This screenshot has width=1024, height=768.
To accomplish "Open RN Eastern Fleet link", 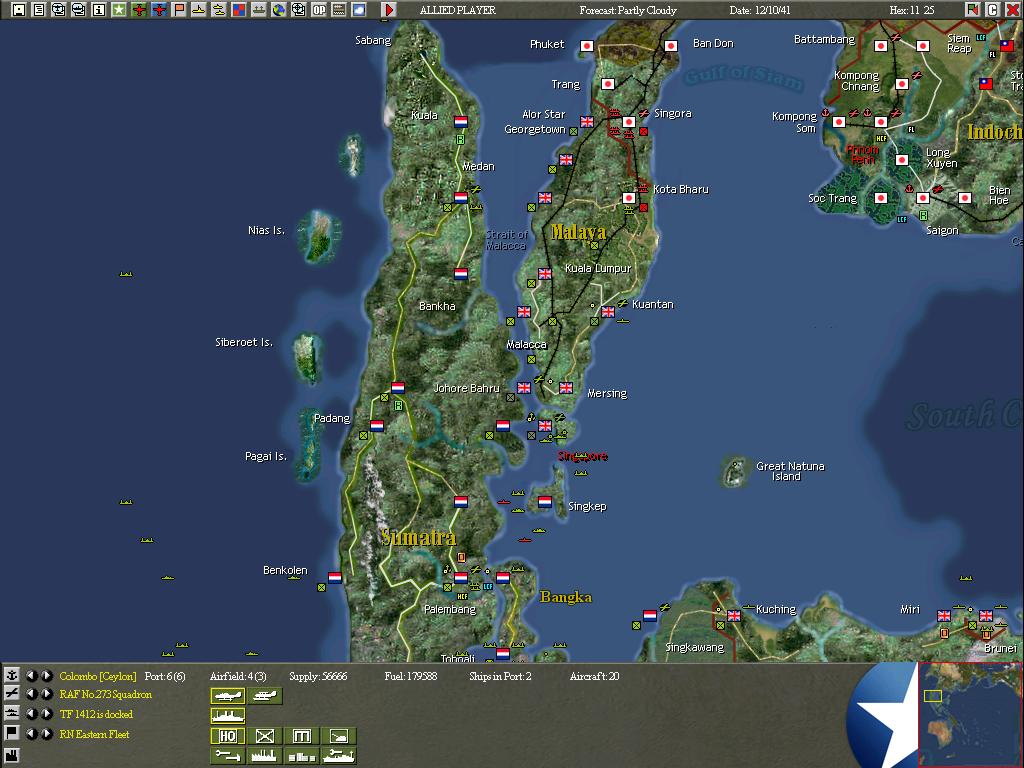I will click(94, 734).
